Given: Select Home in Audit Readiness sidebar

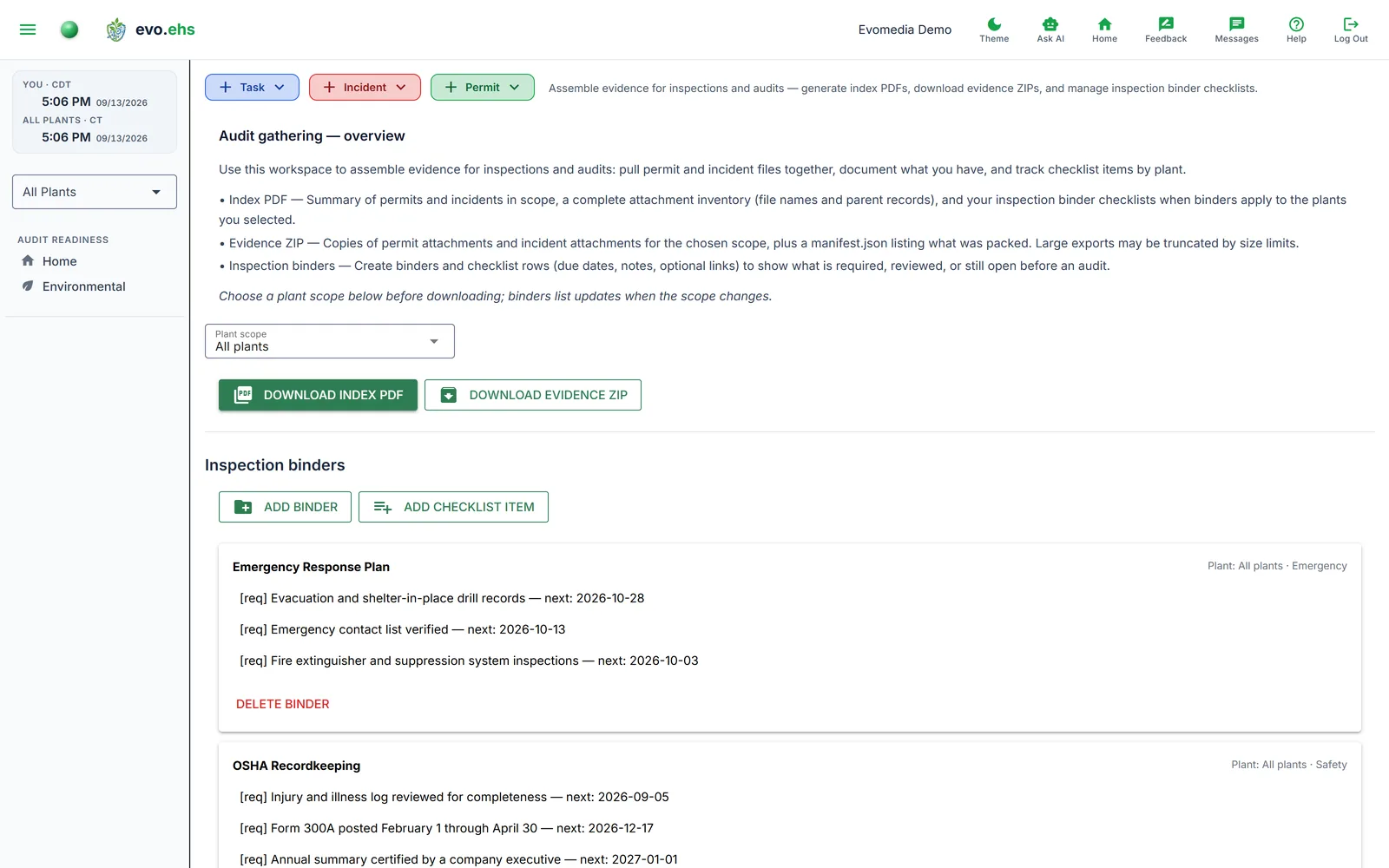Looking at the screenshot, I should point(59,260).
